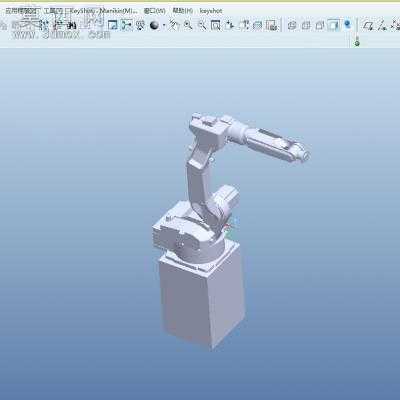Toggle datum plane display

pyautogui.click(x=368, y=25)
